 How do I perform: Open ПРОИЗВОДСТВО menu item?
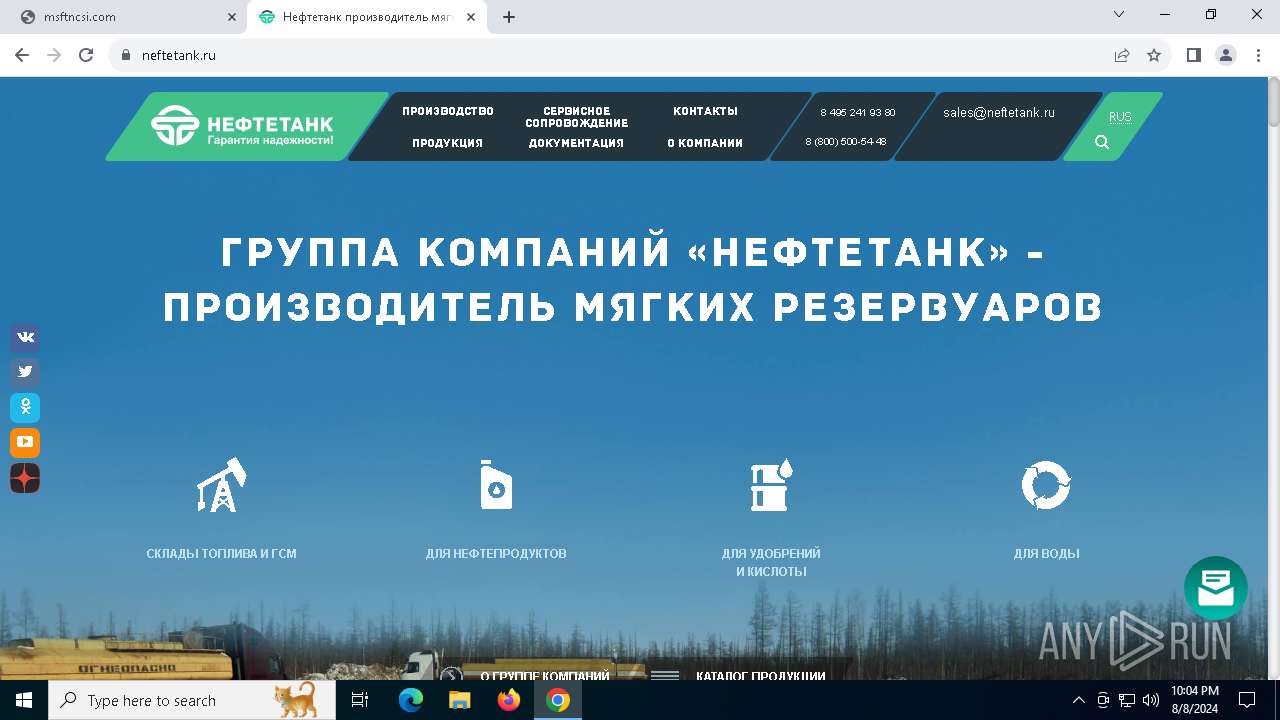pyautogui.click(x=448, y=111)
